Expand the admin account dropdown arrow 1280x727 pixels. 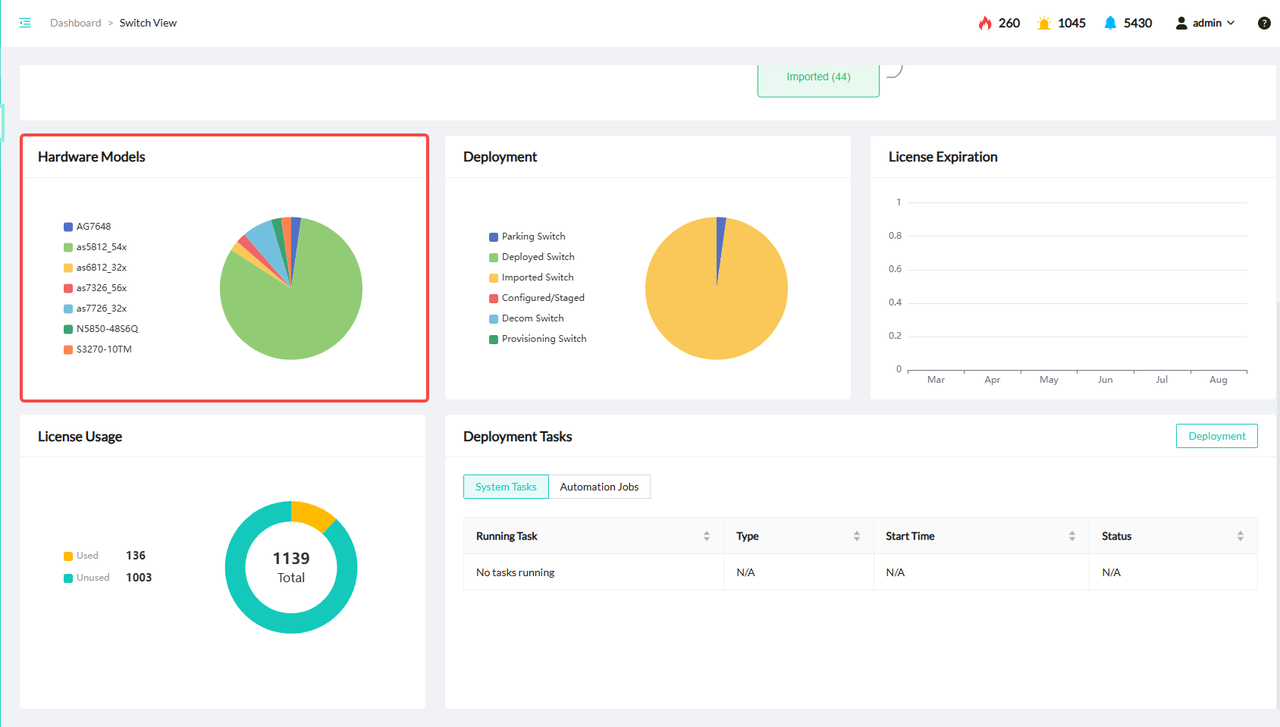(1231, 23)
